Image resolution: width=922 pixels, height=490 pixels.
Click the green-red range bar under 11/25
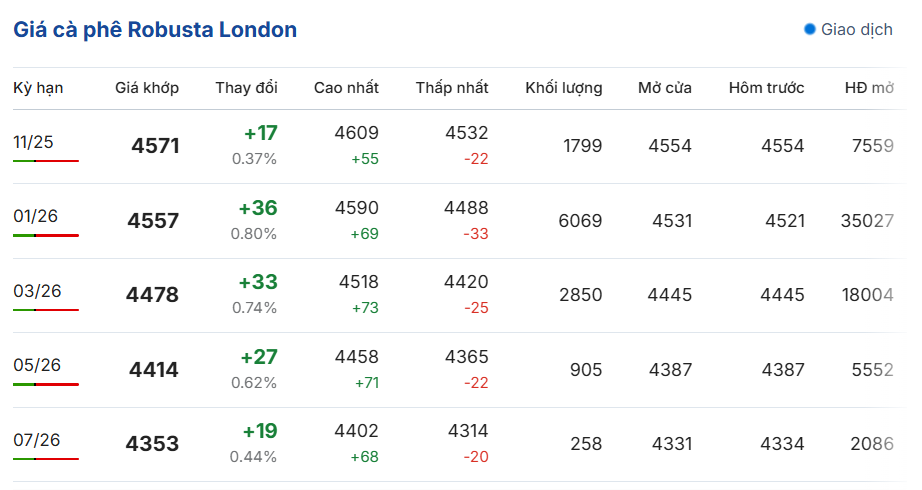(x=46, y=161)
